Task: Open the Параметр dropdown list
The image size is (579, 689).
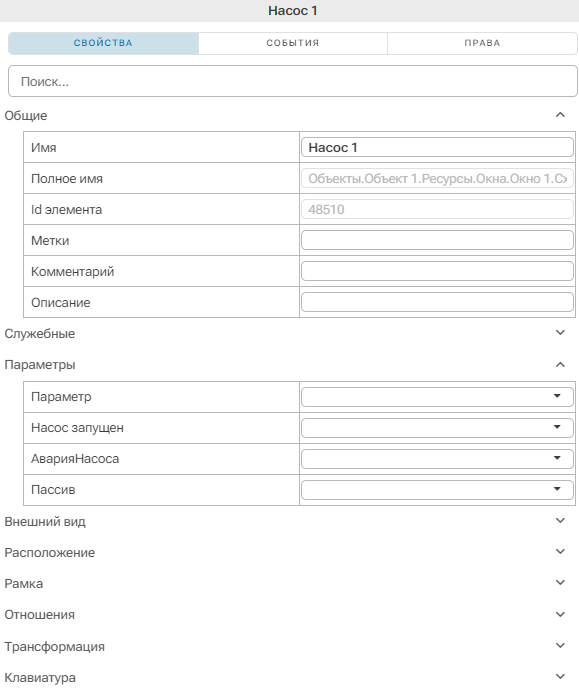Action: coord(437,397)
